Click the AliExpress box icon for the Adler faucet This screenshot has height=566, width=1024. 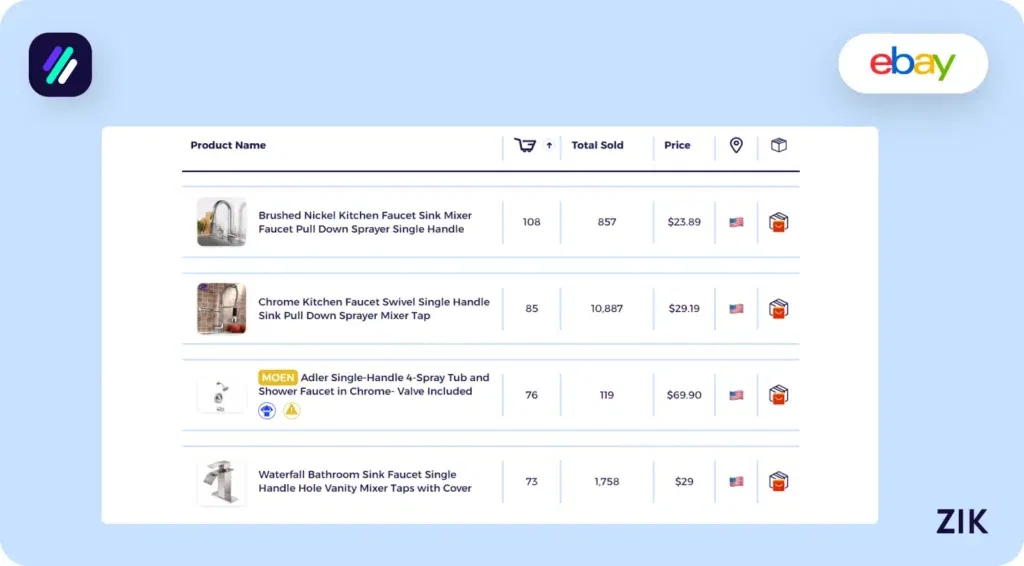click(779, 395)
